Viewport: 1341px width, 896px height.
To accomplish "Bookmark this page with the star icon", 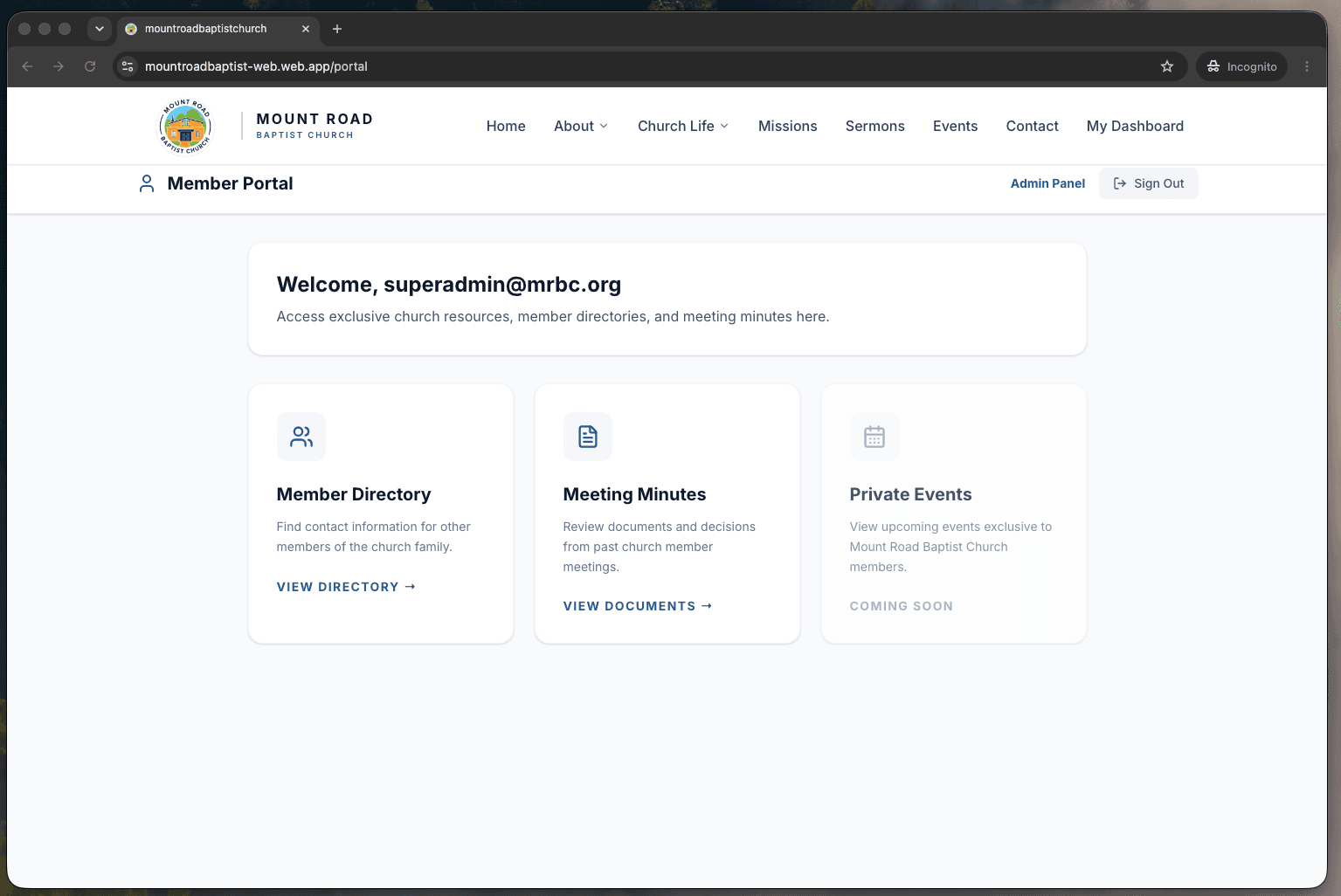I will point(1167,66).
